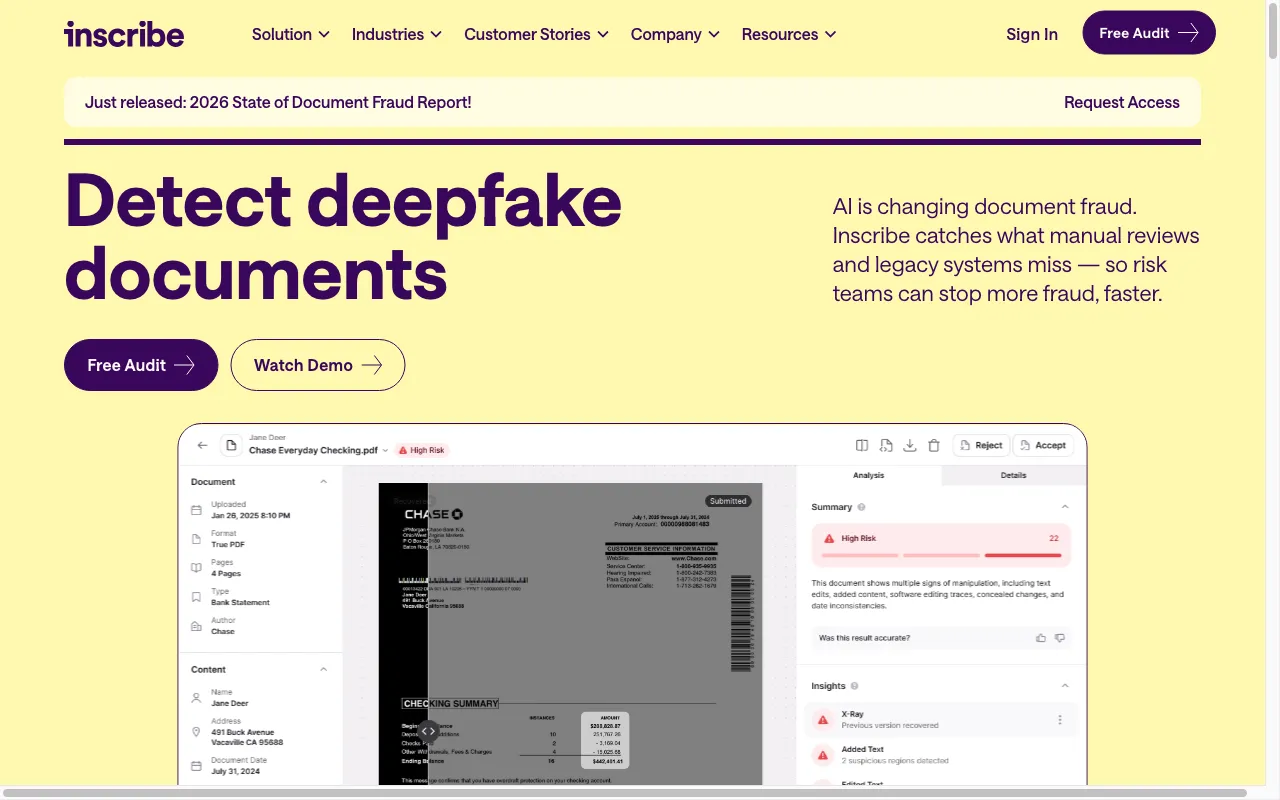Click the Added Text warning triangle icon
This screenshot has width=1280, height=800.
pyautogui.click(x=823, y=755)
